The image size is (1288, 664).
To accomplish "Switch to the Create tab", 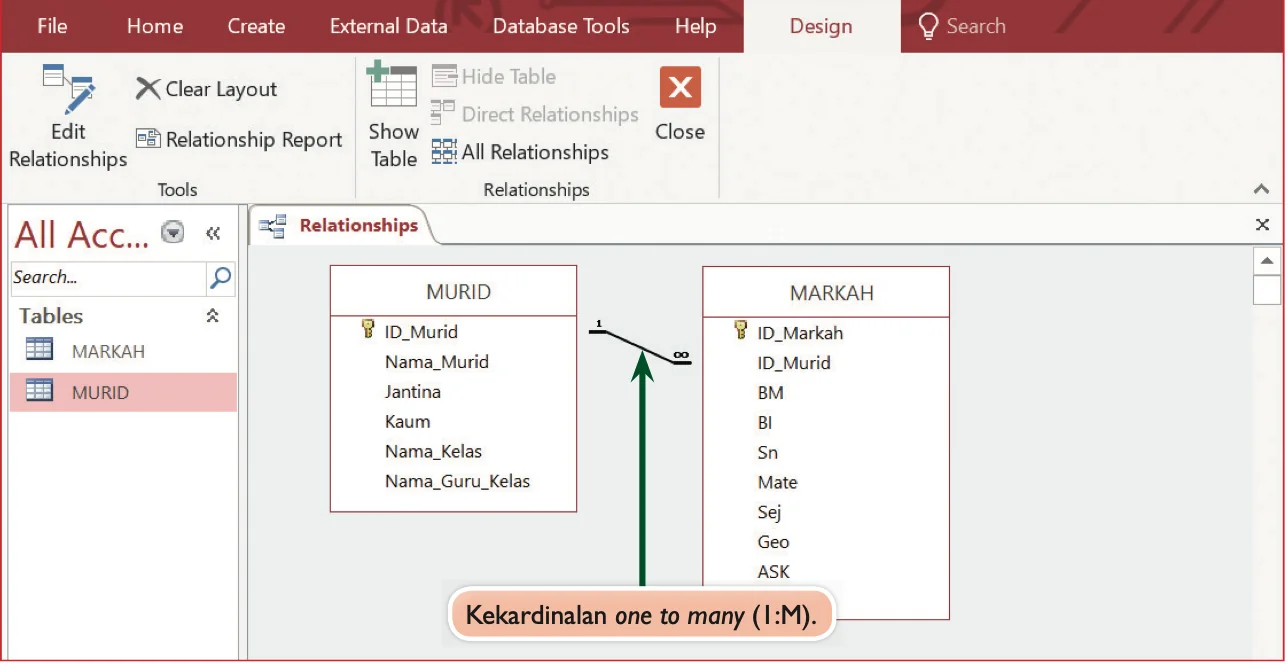I will 256,26.
